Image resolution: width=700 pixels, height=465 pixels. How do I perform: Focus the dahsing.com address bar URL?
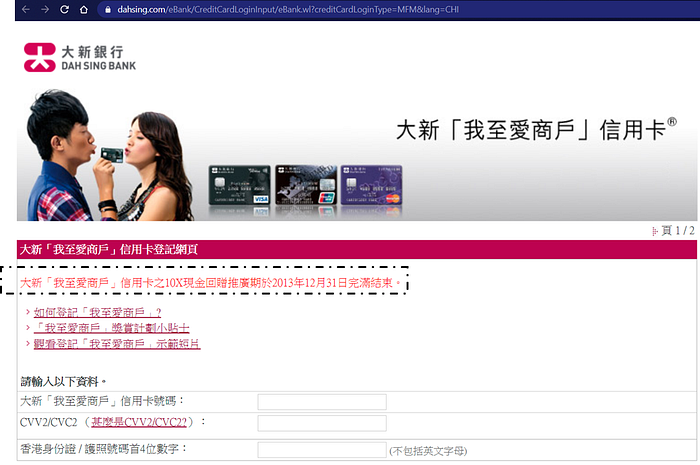pos(288,9)
